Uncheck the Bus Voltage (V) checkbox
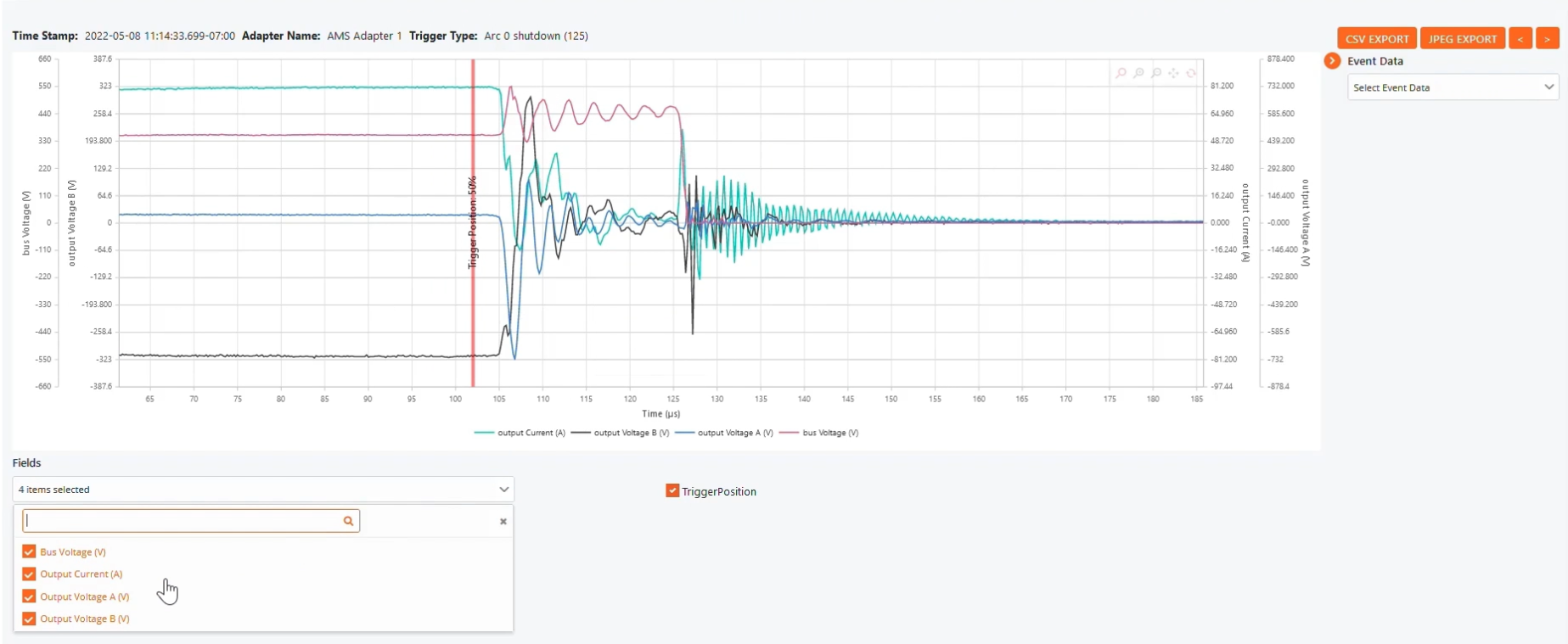 29,552
